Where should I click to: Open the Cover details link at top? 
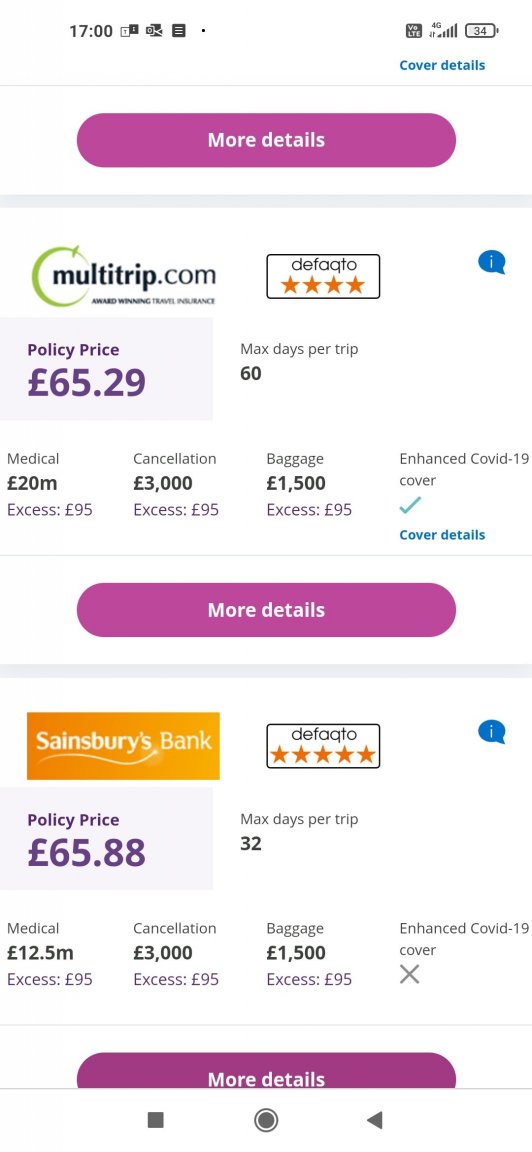point(442,65)
